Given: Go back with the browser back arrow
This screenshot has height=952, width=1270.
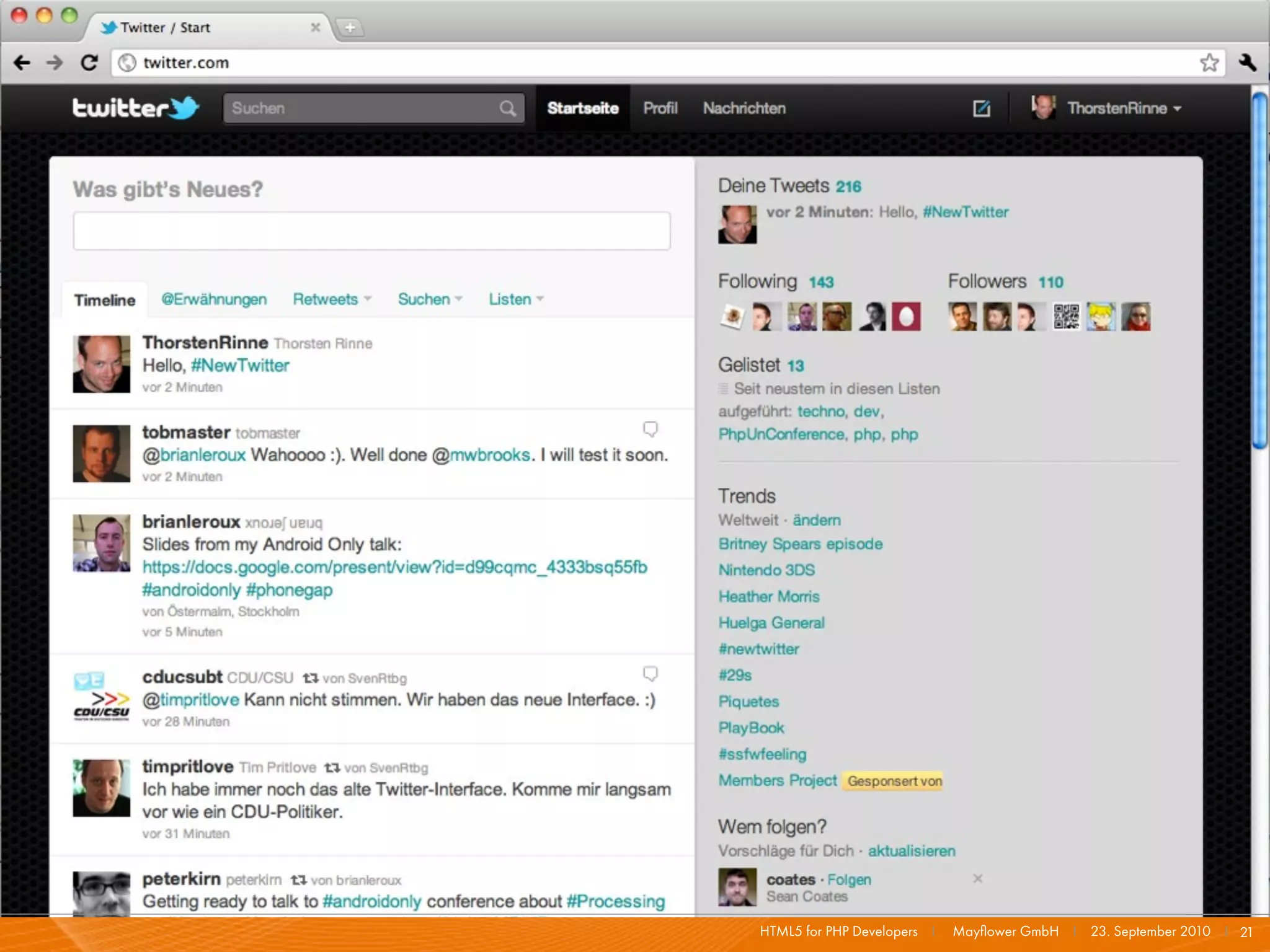Looking at the screenshot, I should click(22, 63).
